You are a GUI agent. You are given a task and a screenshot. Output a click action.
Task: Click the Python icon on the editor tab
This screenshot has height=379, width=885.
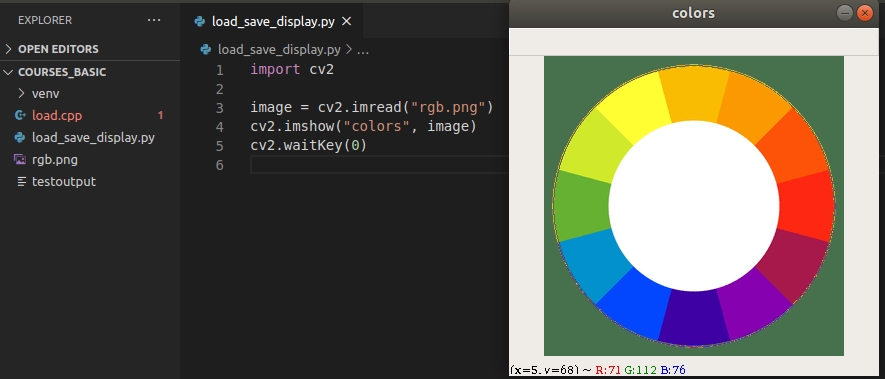(200, 21)
